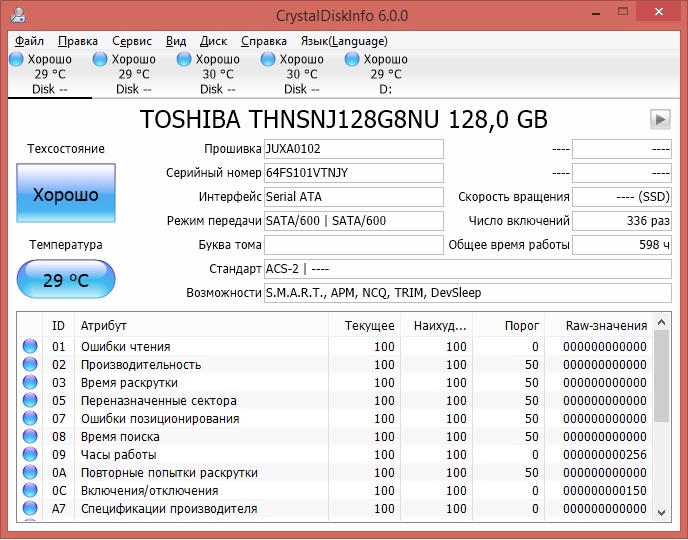Select the first disk status orb
This screenshot has width=688, height=540.
[x=16, y=60]
